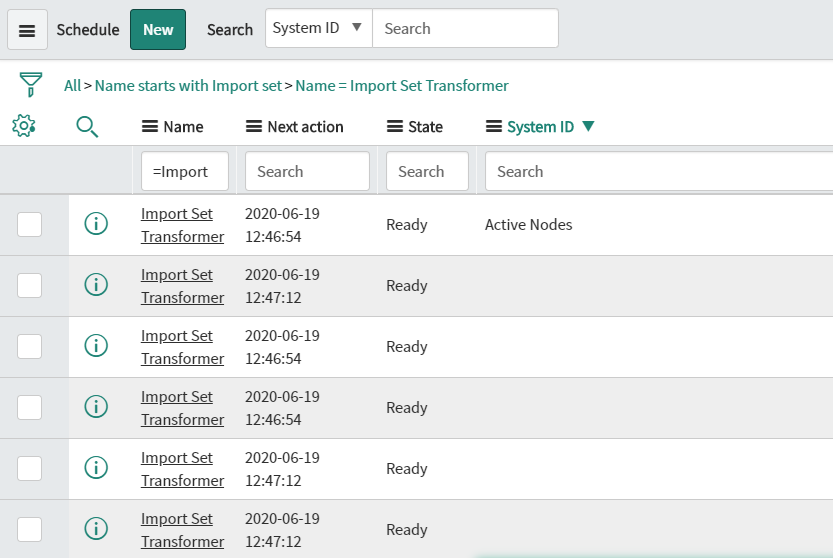This screenshot has height=558, width=833.
Task: Open State column options menu icon
Action: (395, 126)
